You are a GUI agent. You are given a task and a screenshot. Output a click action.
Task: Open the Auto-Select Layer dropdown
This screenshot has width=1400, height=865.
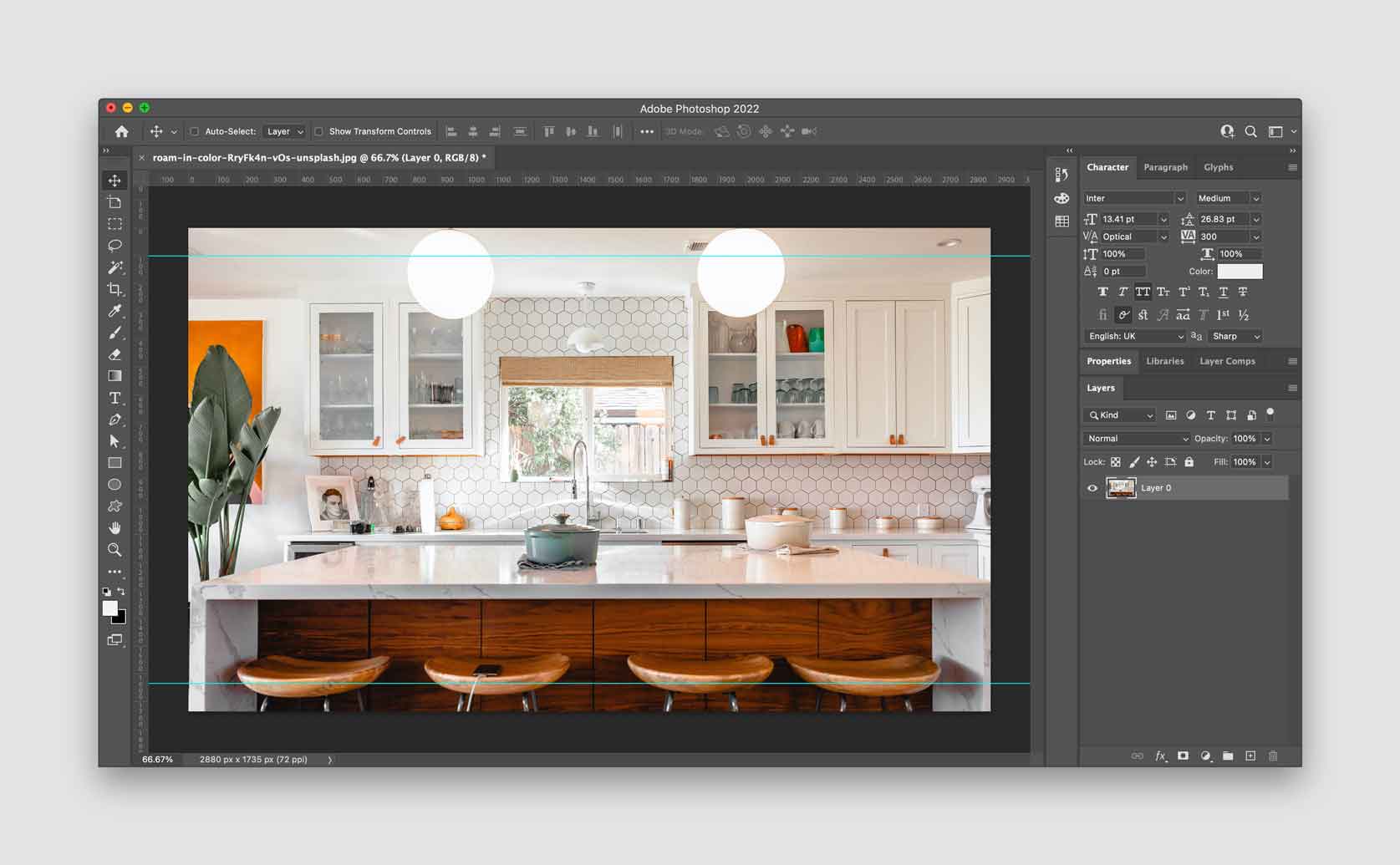pyautogui.click(x=284, y=131)
